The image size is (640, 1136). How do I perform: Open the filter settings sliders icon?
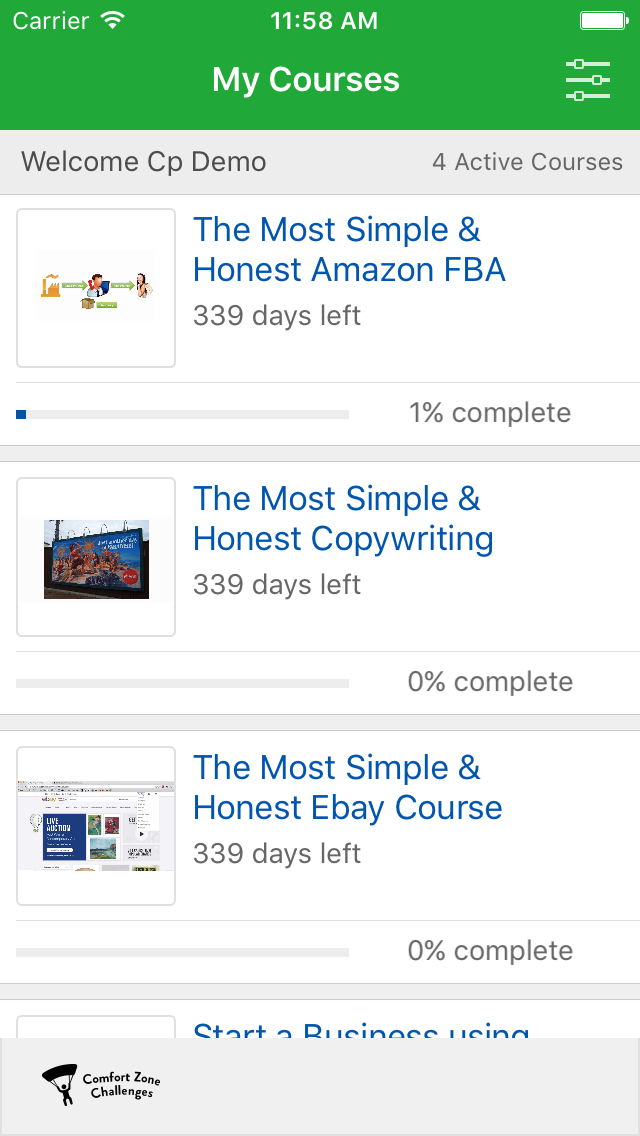point(588,80)
